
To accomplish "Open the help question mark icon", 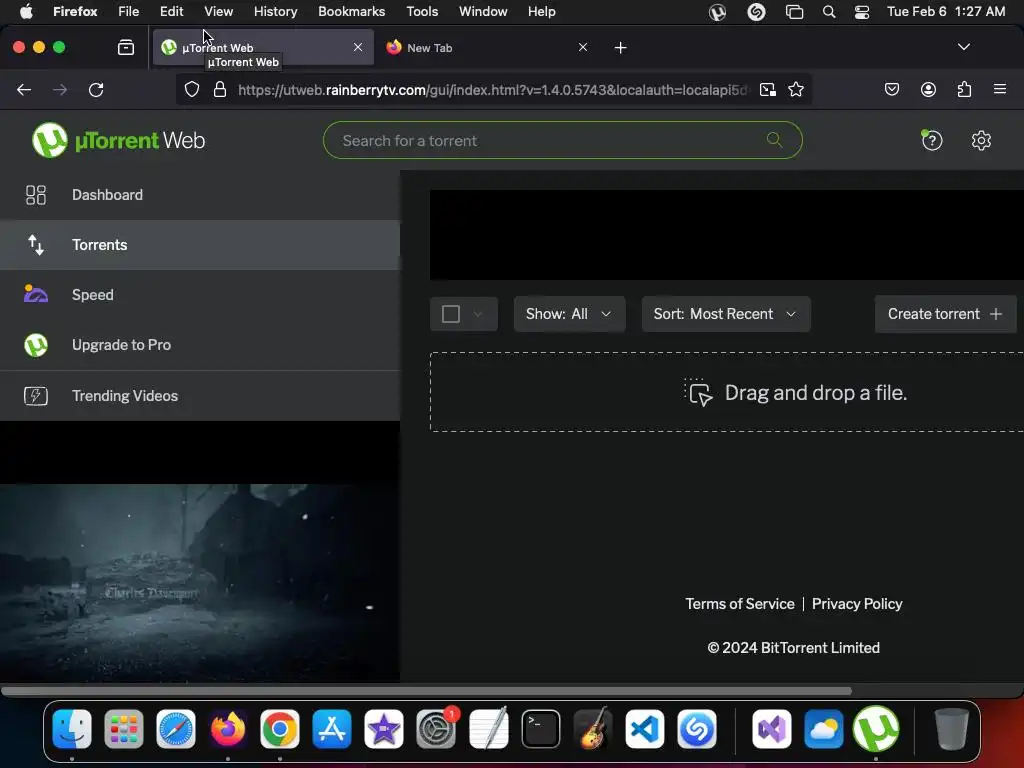I will tap(931, 140).
